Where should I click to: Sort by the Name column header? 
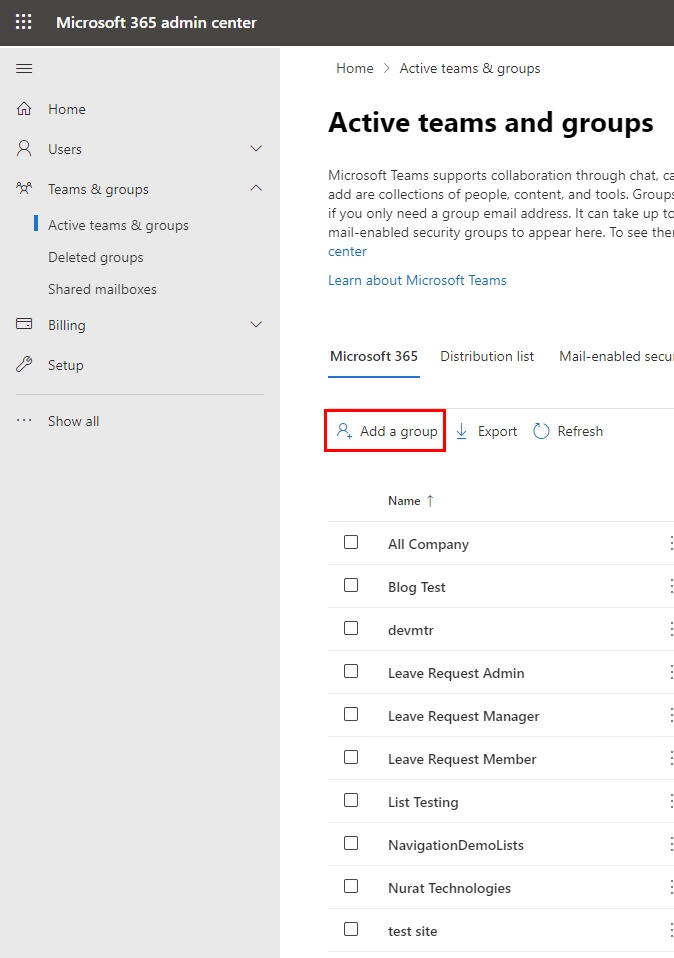point(404,501)
